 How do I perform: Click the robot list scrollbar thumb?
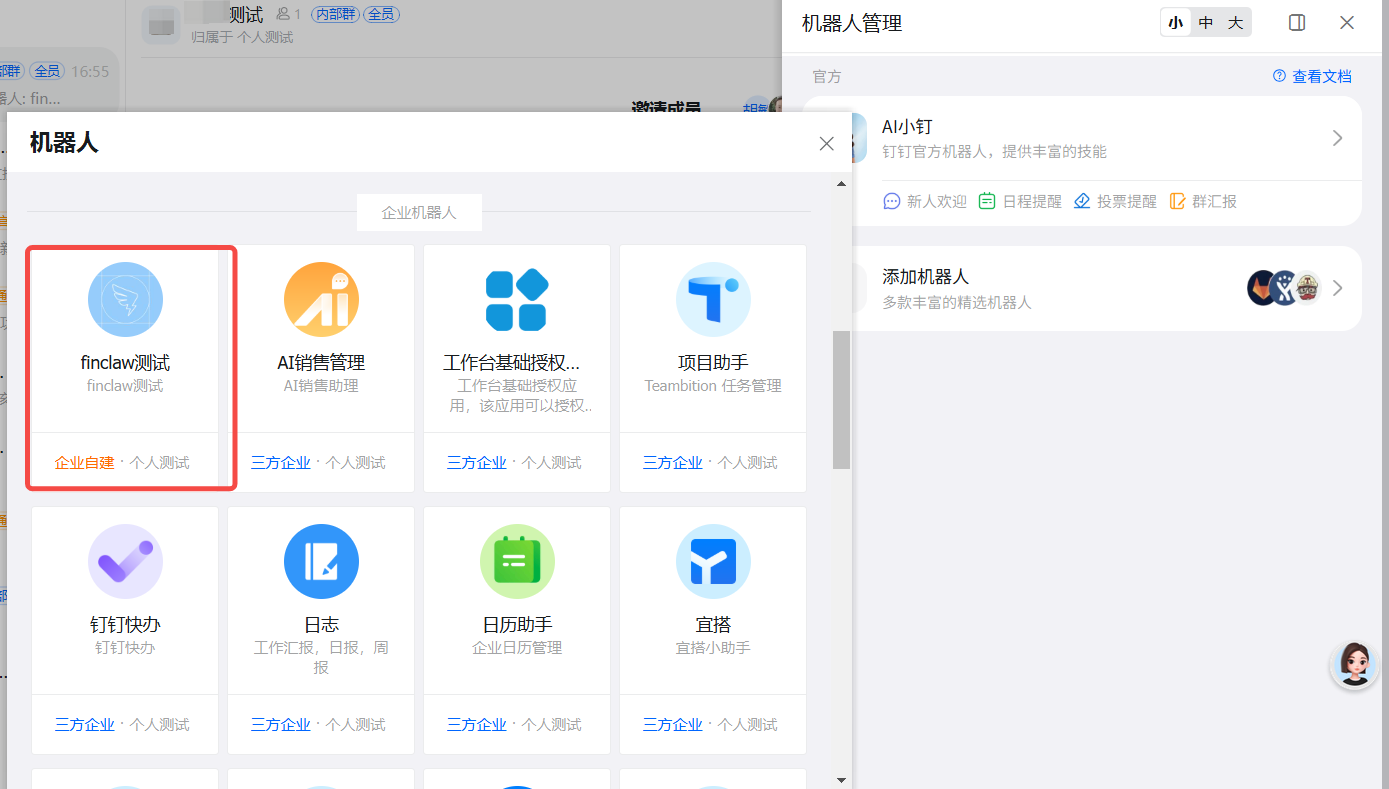point(841,399)
